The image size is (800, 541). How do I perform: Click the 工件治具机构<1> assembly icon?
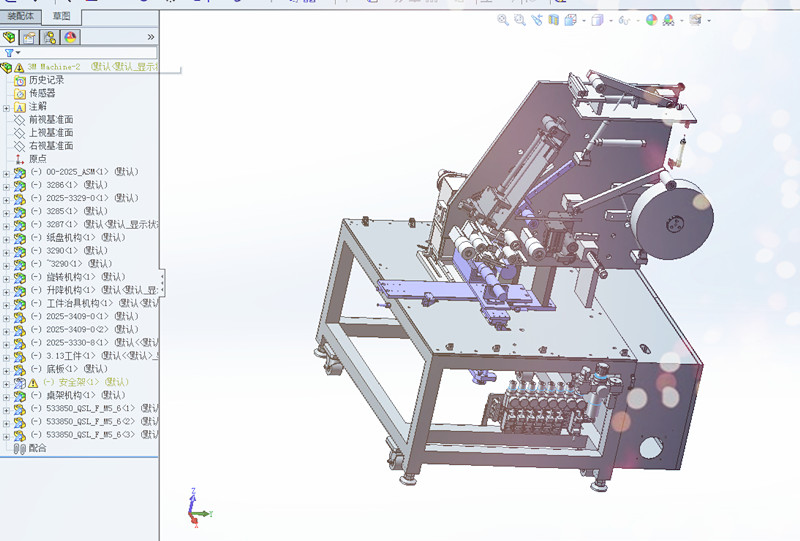click(19, 304)
